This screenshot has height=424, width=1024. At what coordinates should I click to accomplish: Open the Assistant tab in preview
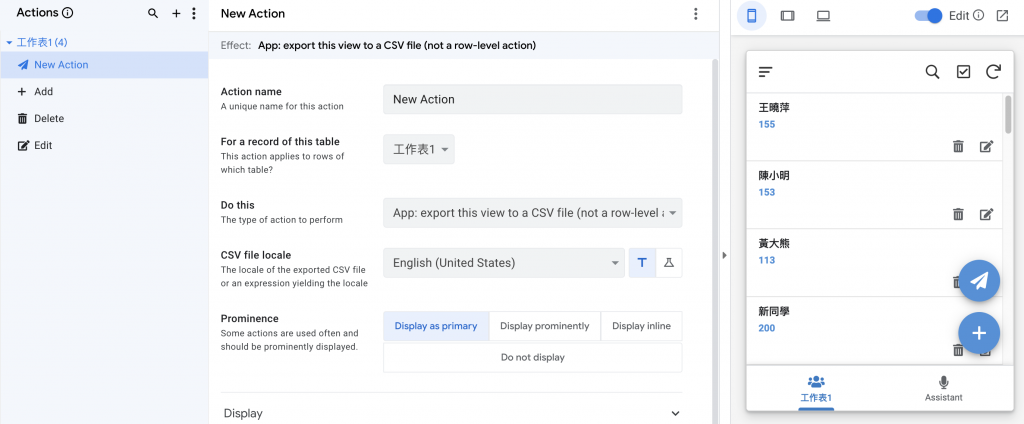click(x=943, y=389)
